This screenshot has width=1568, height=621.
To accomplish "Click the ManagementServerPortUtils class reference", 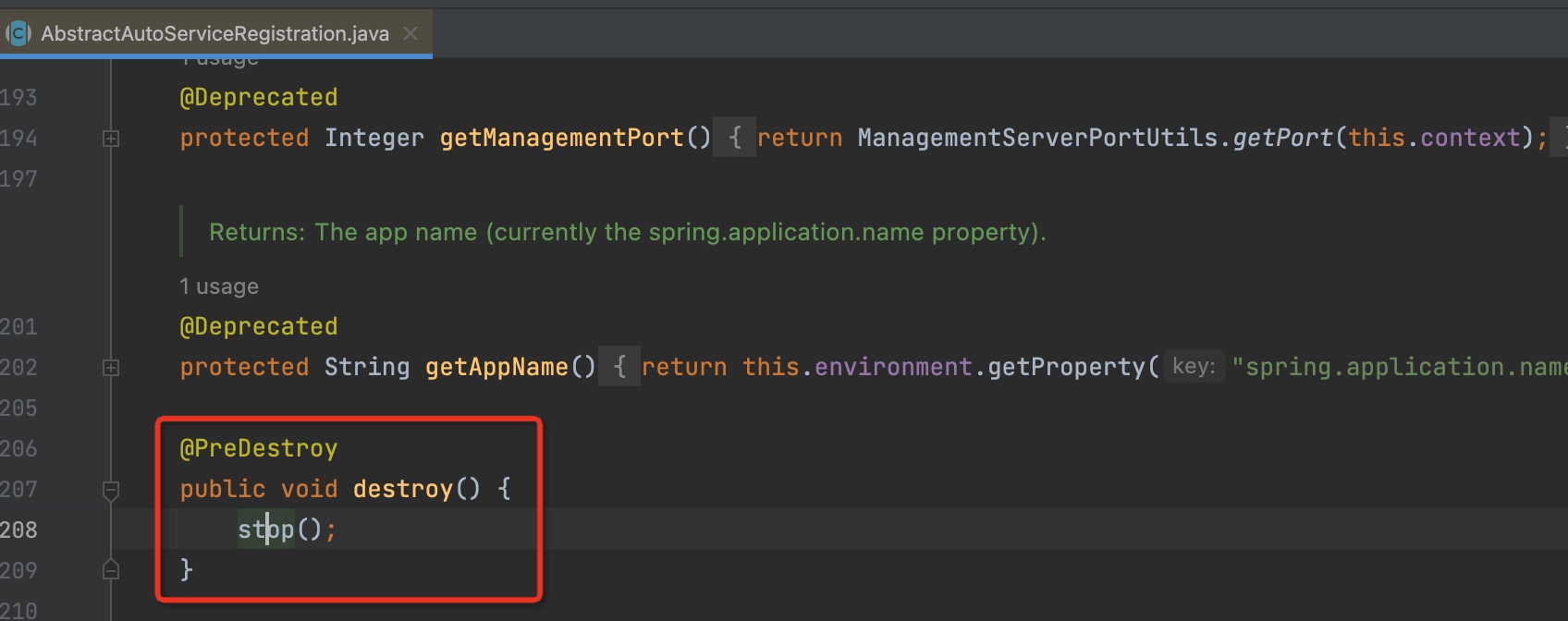I will tap(1037, 139).
